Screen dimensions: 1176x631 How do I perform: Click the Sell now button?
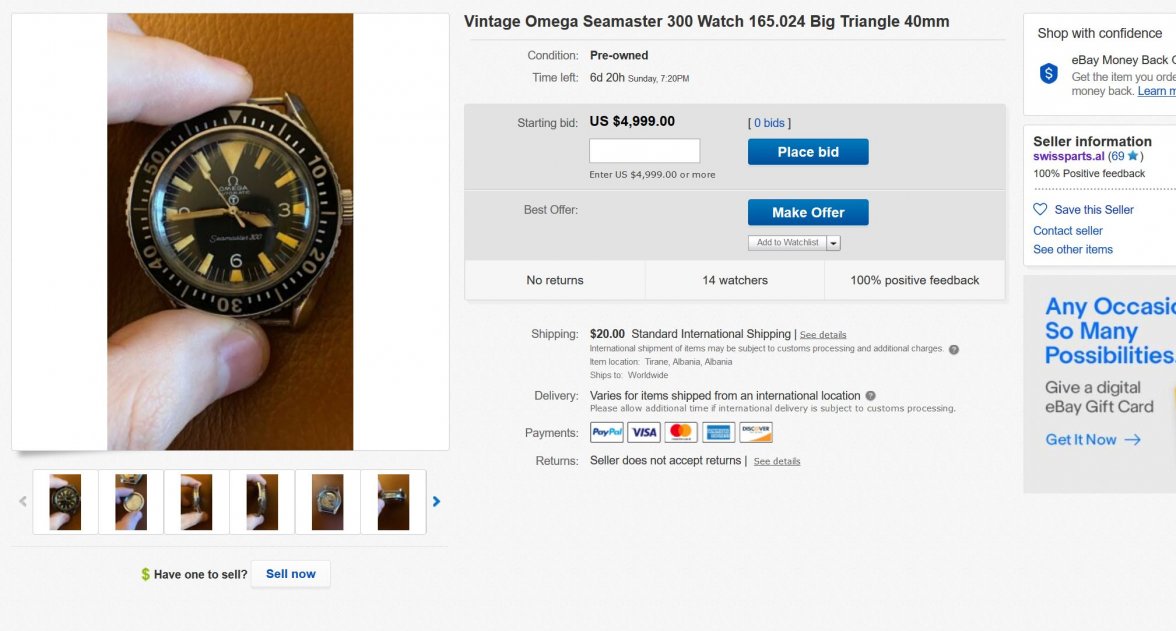click(290, 574)
